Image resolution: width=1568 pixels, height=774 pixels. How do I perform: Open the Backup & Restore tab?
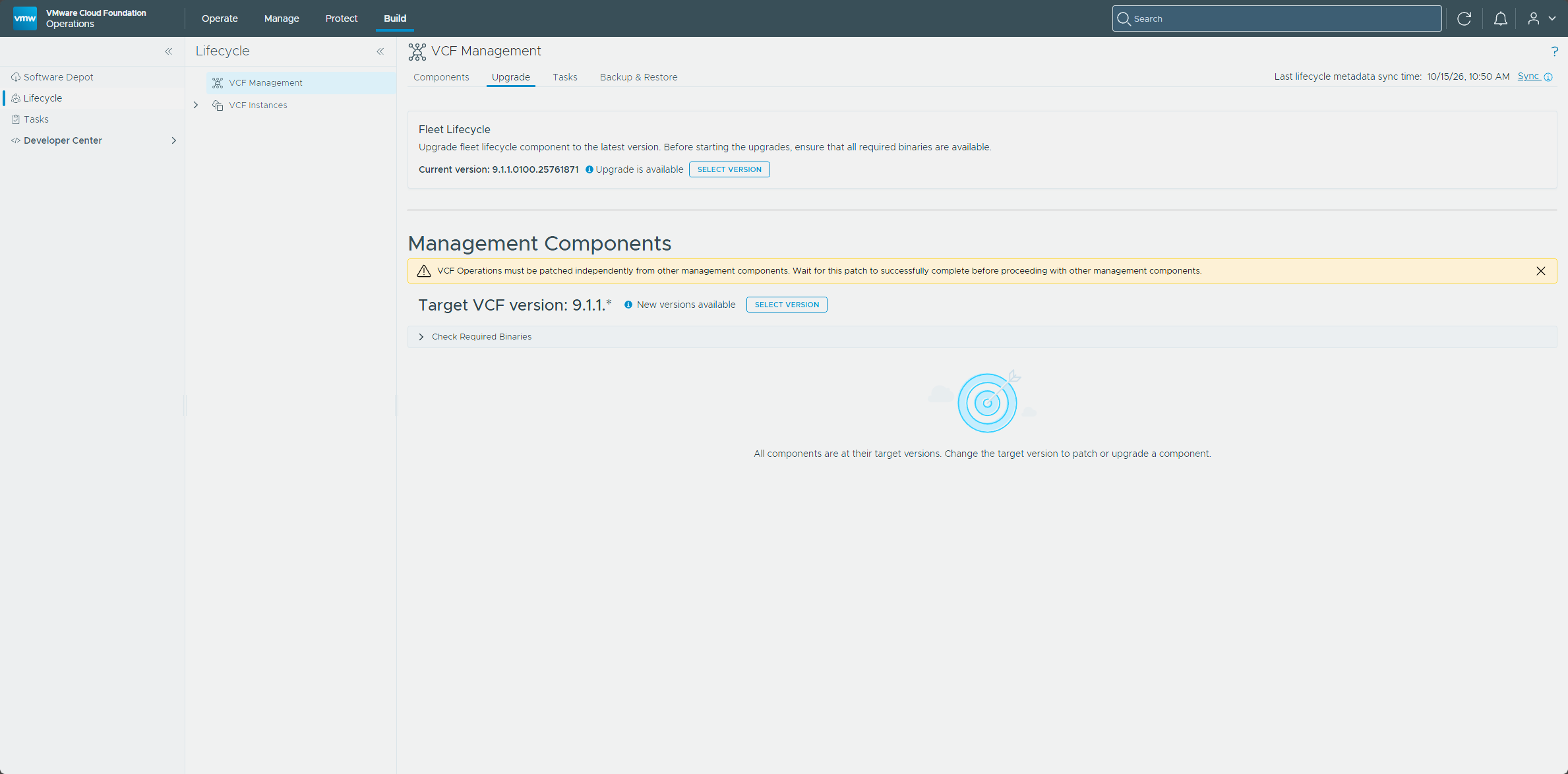click(x=638, y=77)
